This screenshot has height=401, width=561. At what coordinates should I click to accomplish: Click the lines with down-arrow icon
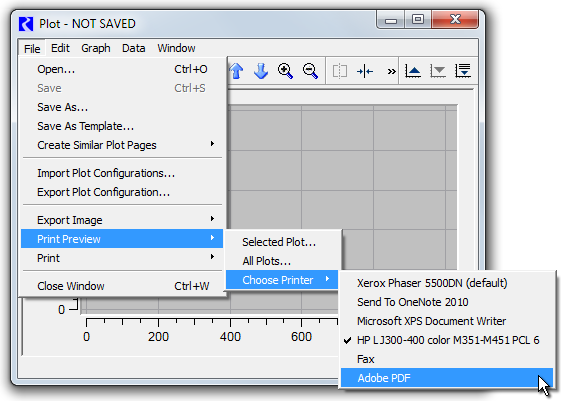pyautogui.click(x=463, y=71)
